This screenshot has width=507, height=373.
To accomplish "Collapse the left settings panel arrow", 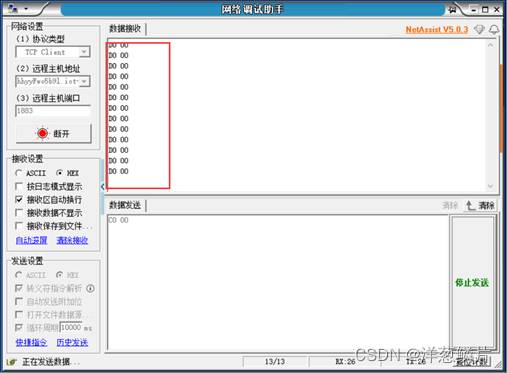I will (103, 187).
